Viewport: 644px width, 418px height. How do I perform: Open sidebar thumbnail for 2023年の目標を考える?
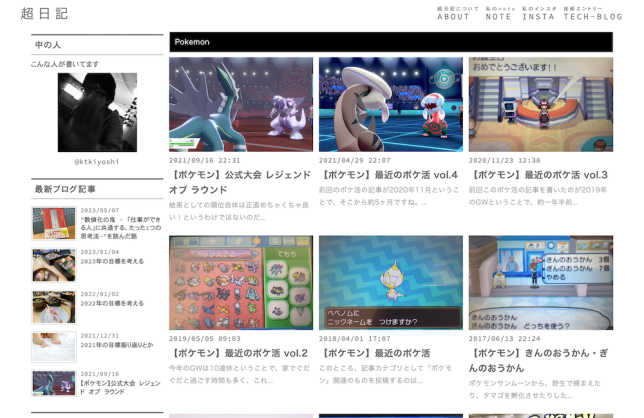54,265
